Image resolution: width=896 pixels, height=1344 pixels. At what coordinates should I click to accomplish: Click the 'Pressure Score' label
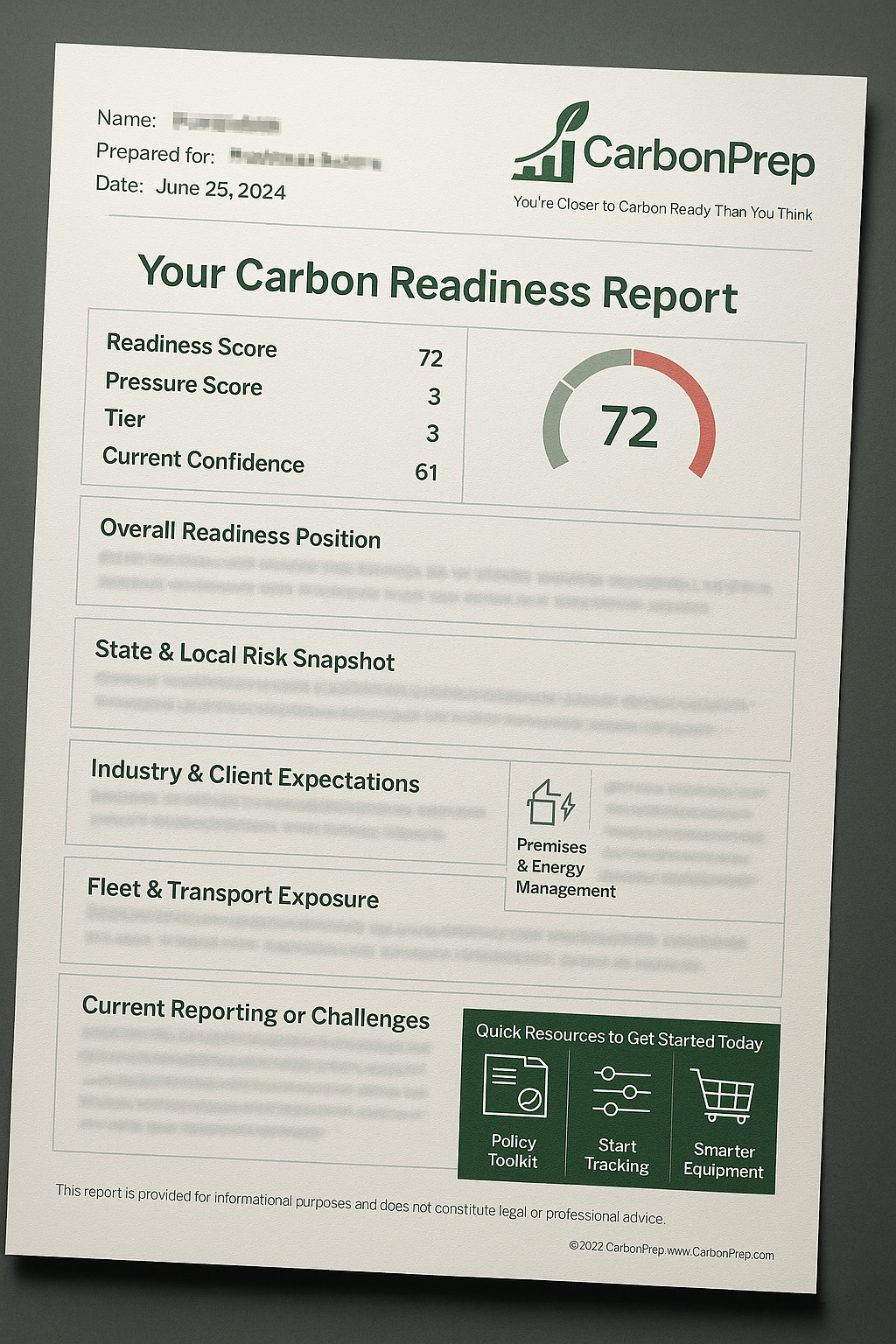184,384
